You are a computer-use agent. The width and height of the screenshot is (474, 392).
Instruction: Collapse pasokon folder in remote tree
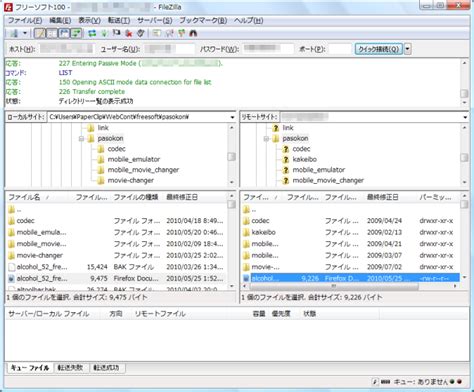266,139
